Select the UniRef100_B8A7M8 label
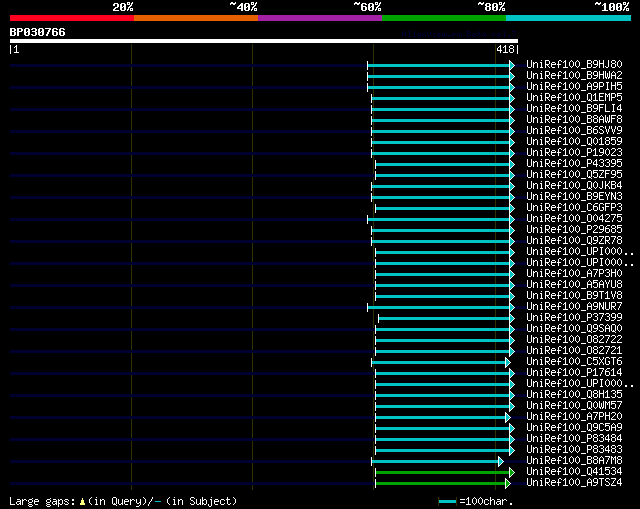The width and height of the screenshot is (640, 509). pyautogui.click(x=574, y=461)
